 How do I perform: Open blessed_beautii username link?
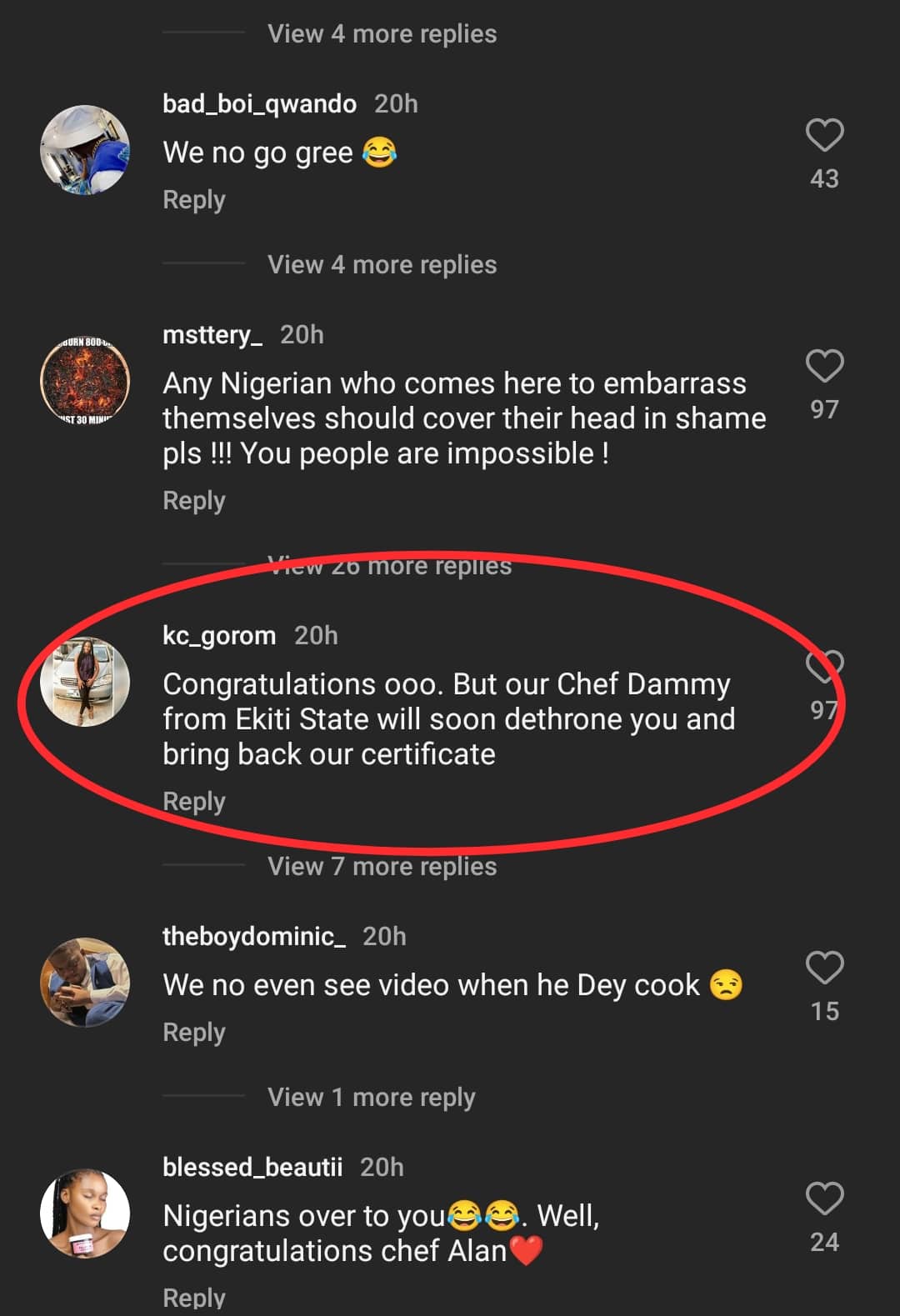tap(252, 1168)
